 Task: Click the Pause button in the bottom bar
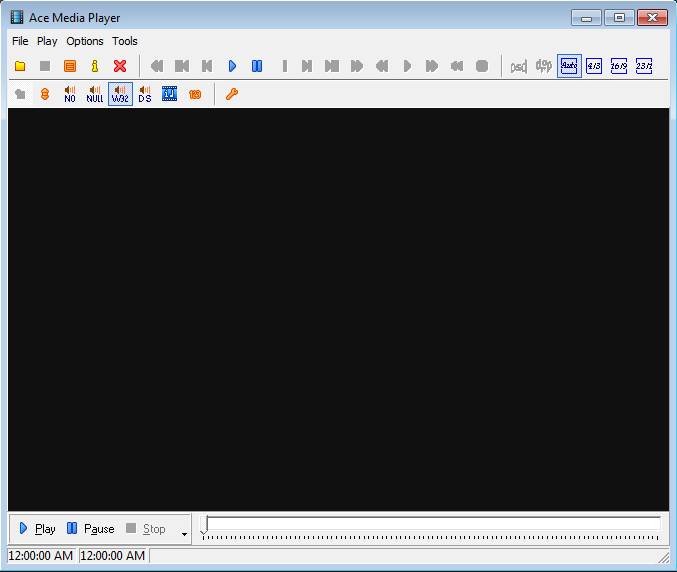tap(90, 528)
